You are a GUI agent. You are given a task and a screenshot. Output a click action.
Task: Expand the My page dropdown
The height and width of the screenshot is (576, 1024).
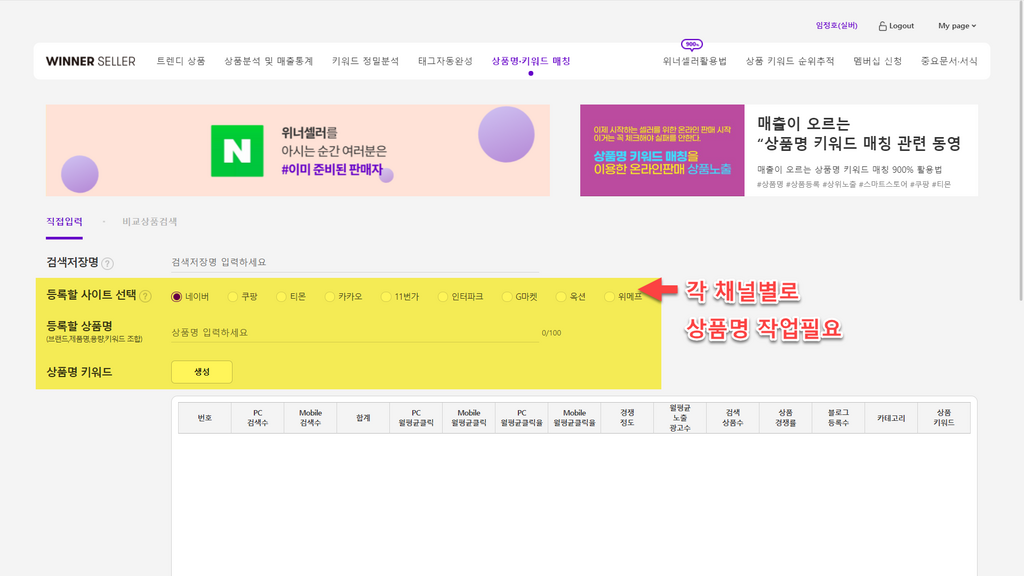957,26
